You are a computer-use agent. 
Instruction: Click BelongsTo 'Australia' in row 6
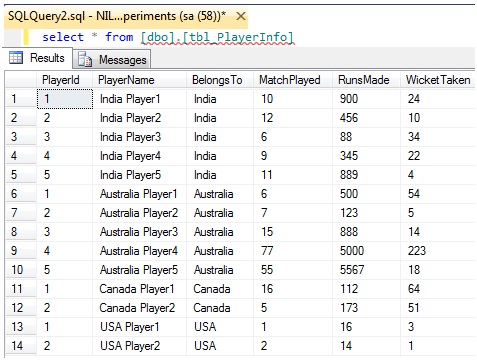[220, 194]
